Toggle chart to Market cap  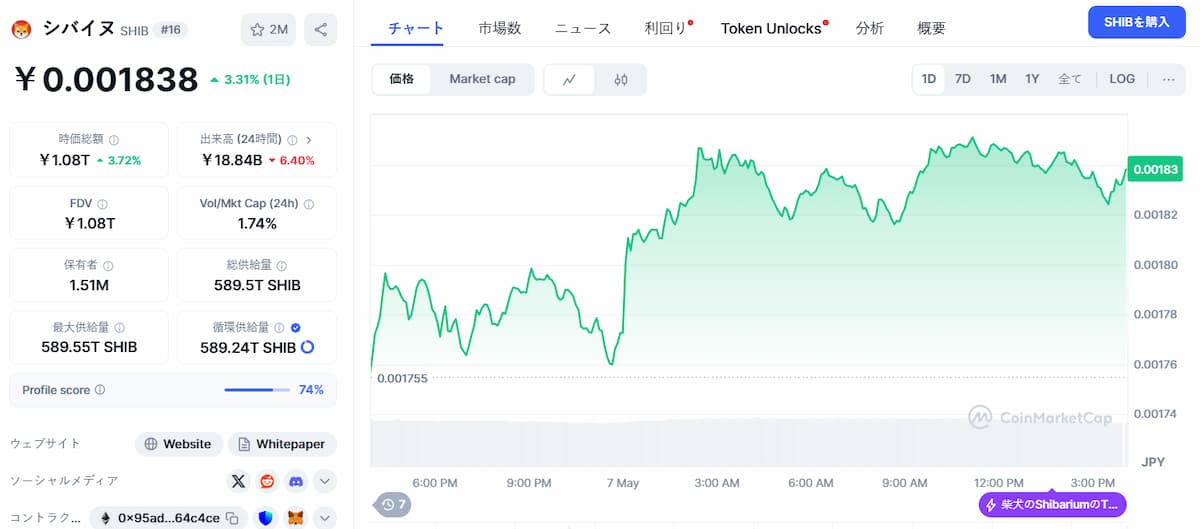(x=482, y=79)
